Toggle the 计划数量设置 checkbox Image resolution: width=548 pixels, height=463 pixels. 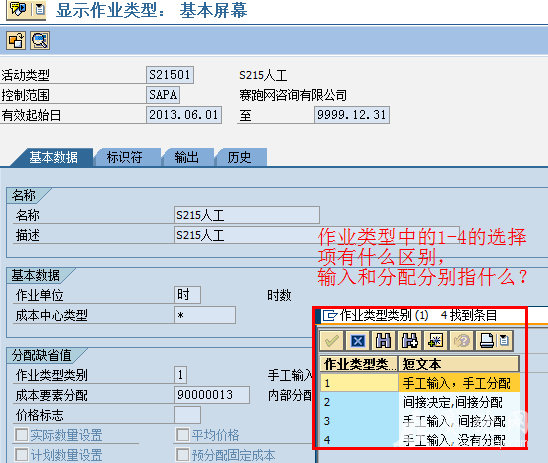coord(22,455)
